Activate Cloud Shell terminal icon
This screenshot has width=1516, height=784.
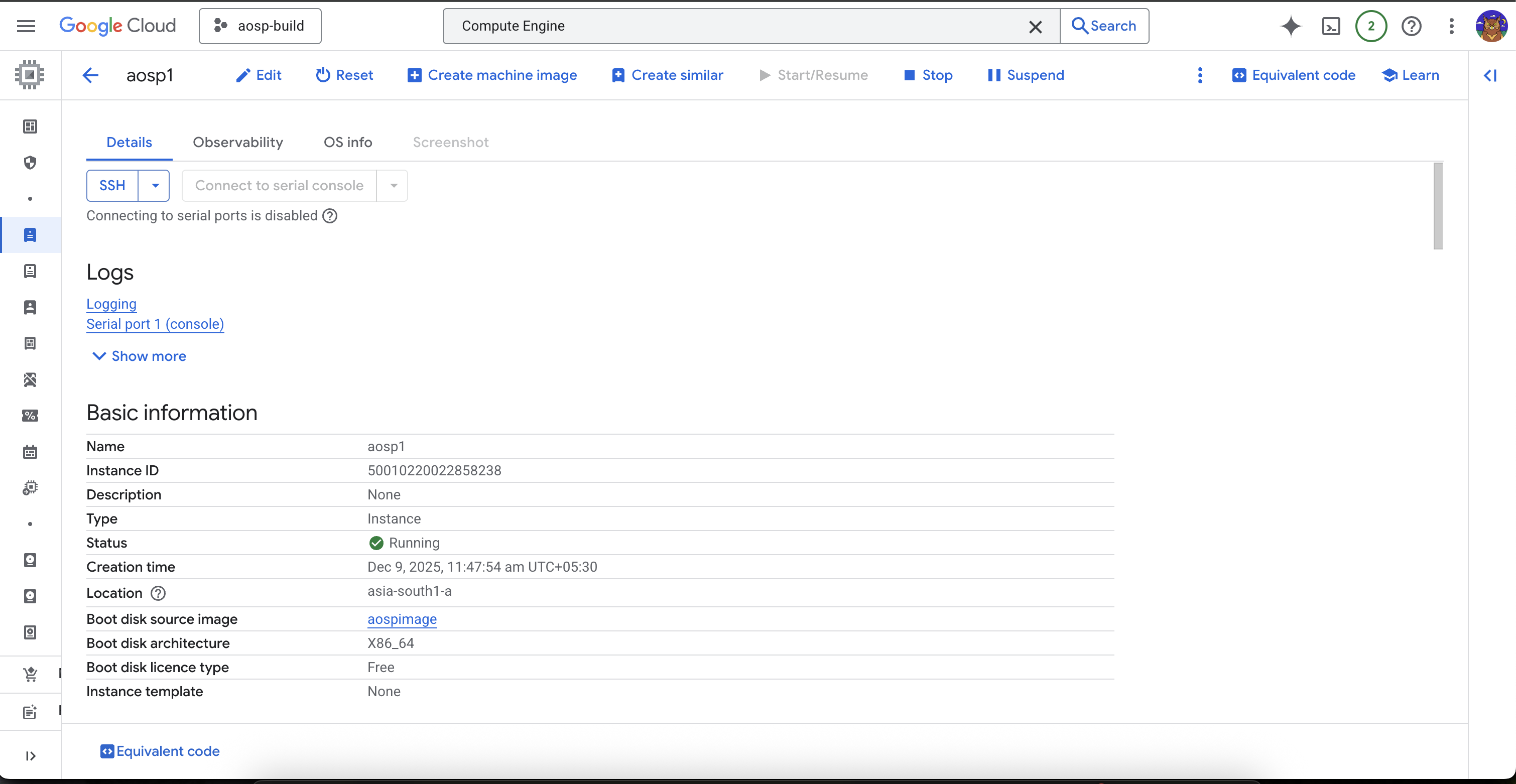point(1331,26)
